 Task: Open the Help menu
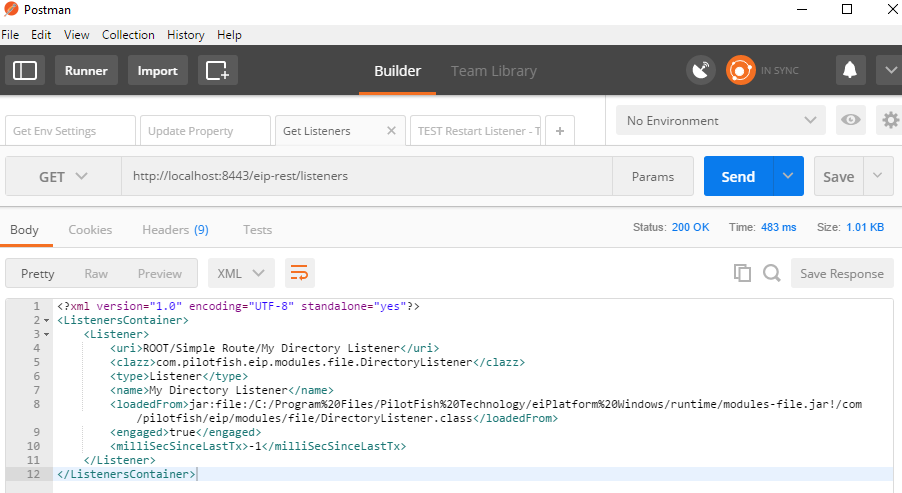pyautogui.click(x=229, y=35)
